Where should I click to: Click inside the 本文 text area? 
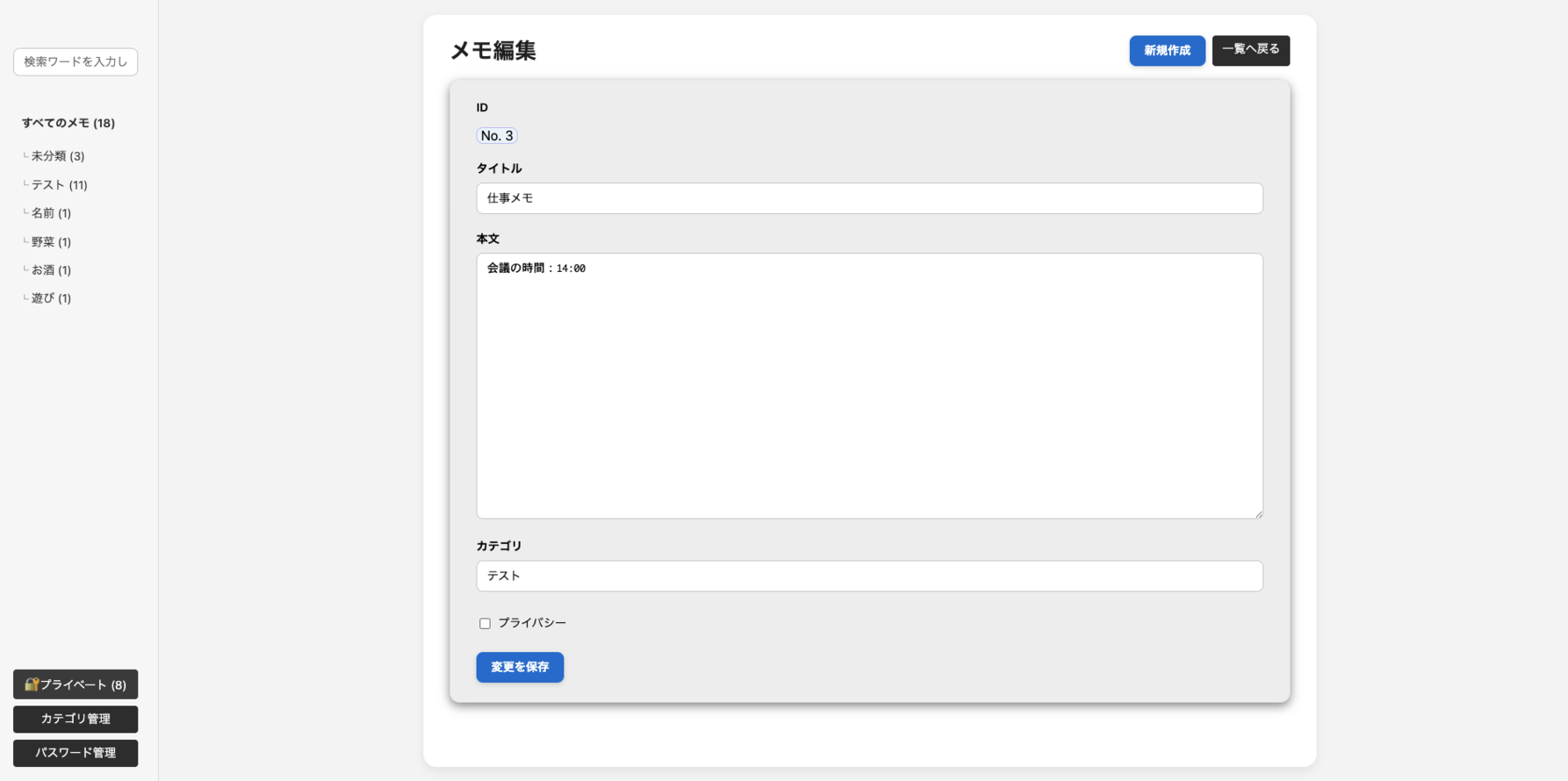[x=869, y=386]
